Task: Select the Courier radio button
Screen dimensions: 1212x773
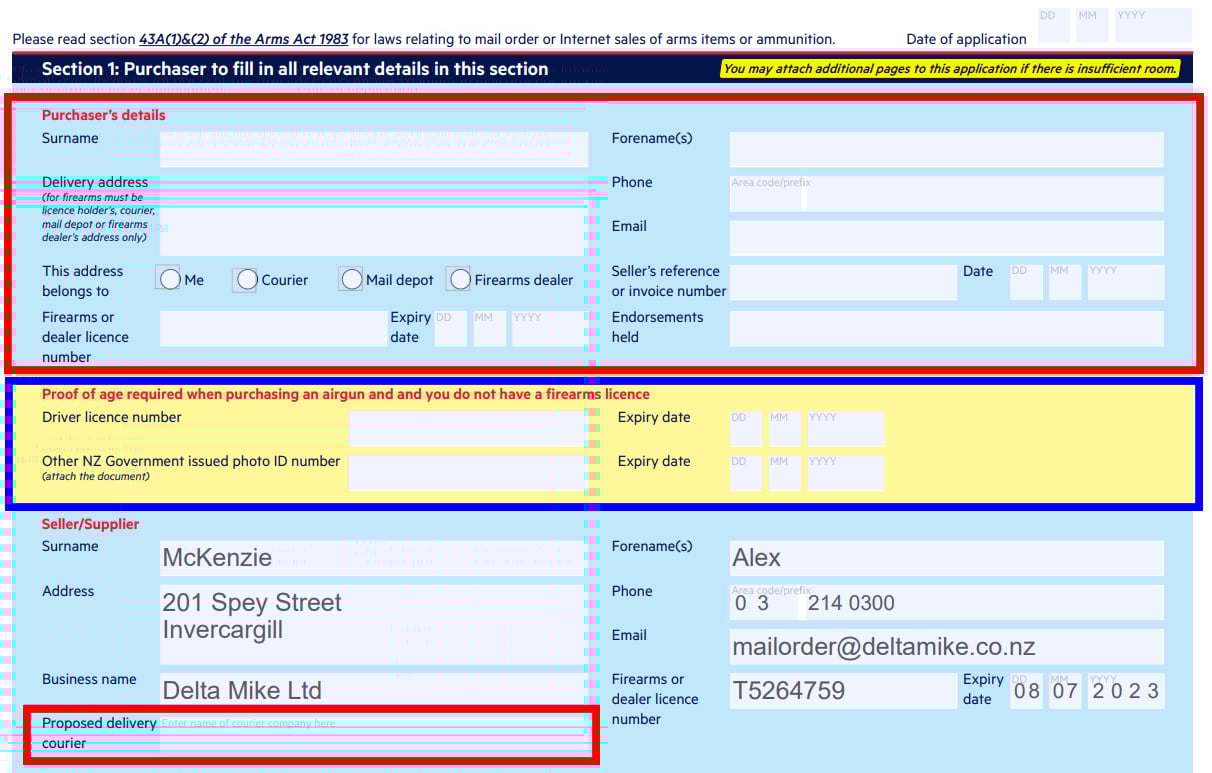Action: tap(246, 279)
